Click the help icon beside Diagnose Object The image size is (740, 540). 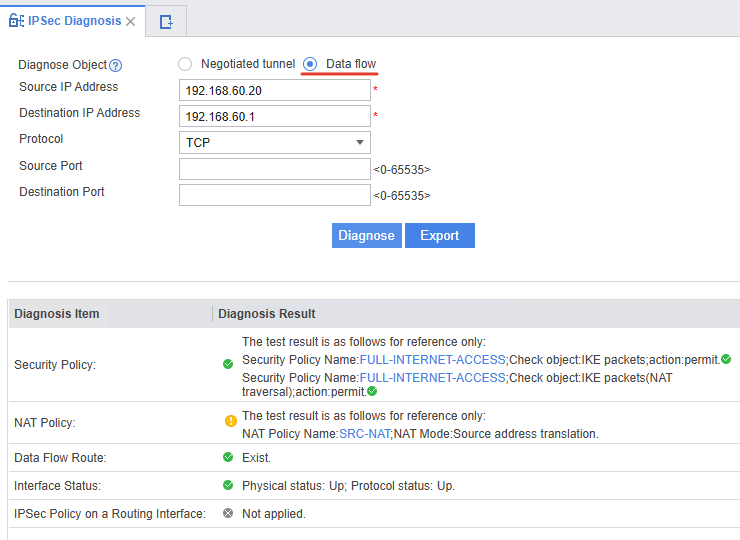pyautogui.click(x=116, y=65)
